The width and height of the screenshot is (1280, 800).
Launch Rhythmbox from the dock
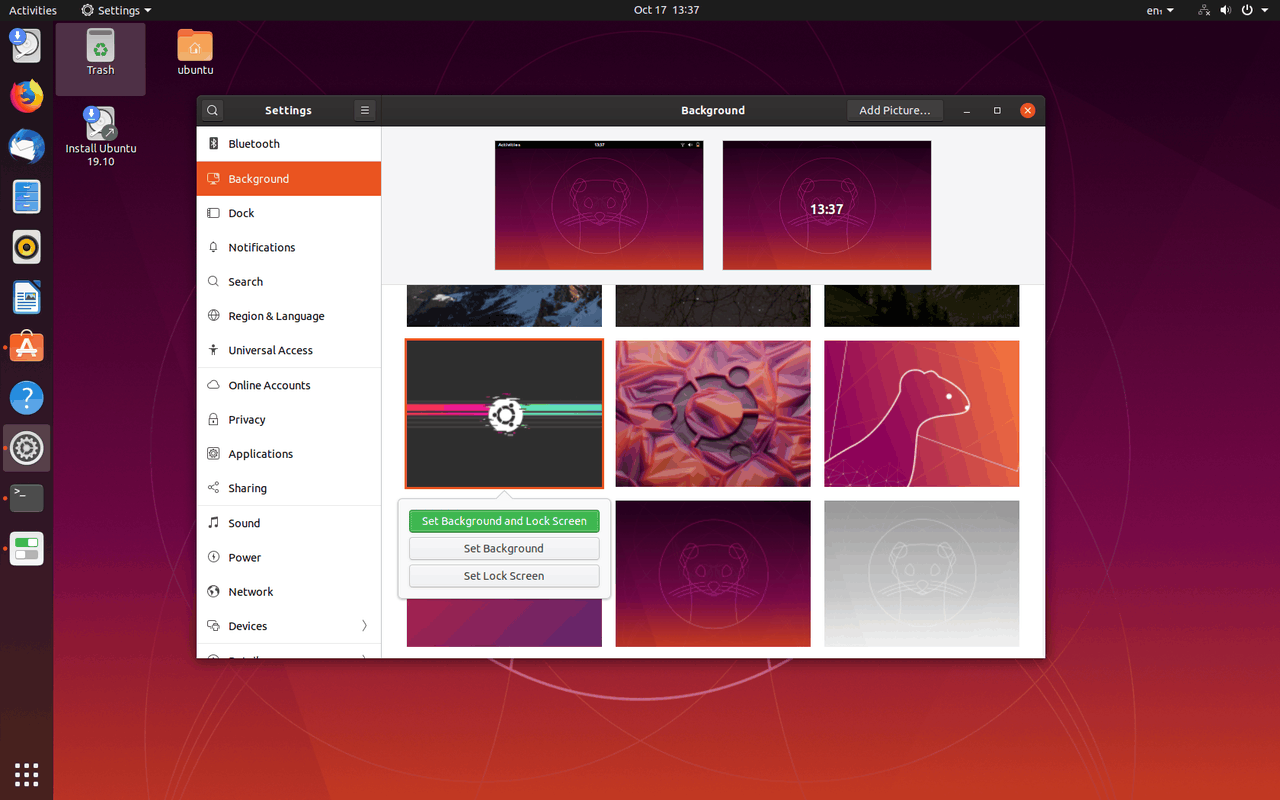click(x=27, y=246)
